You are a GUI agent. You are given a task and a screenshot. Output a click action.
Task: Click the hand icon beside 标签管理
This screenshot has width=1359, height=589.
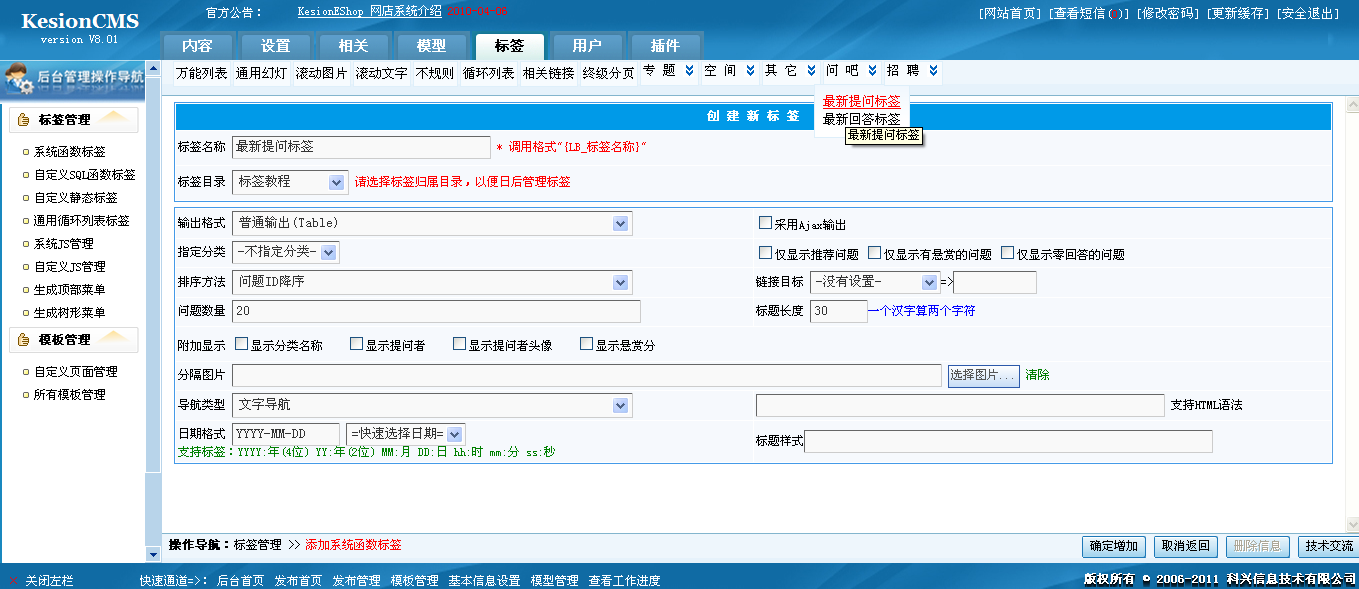[24, 120]
